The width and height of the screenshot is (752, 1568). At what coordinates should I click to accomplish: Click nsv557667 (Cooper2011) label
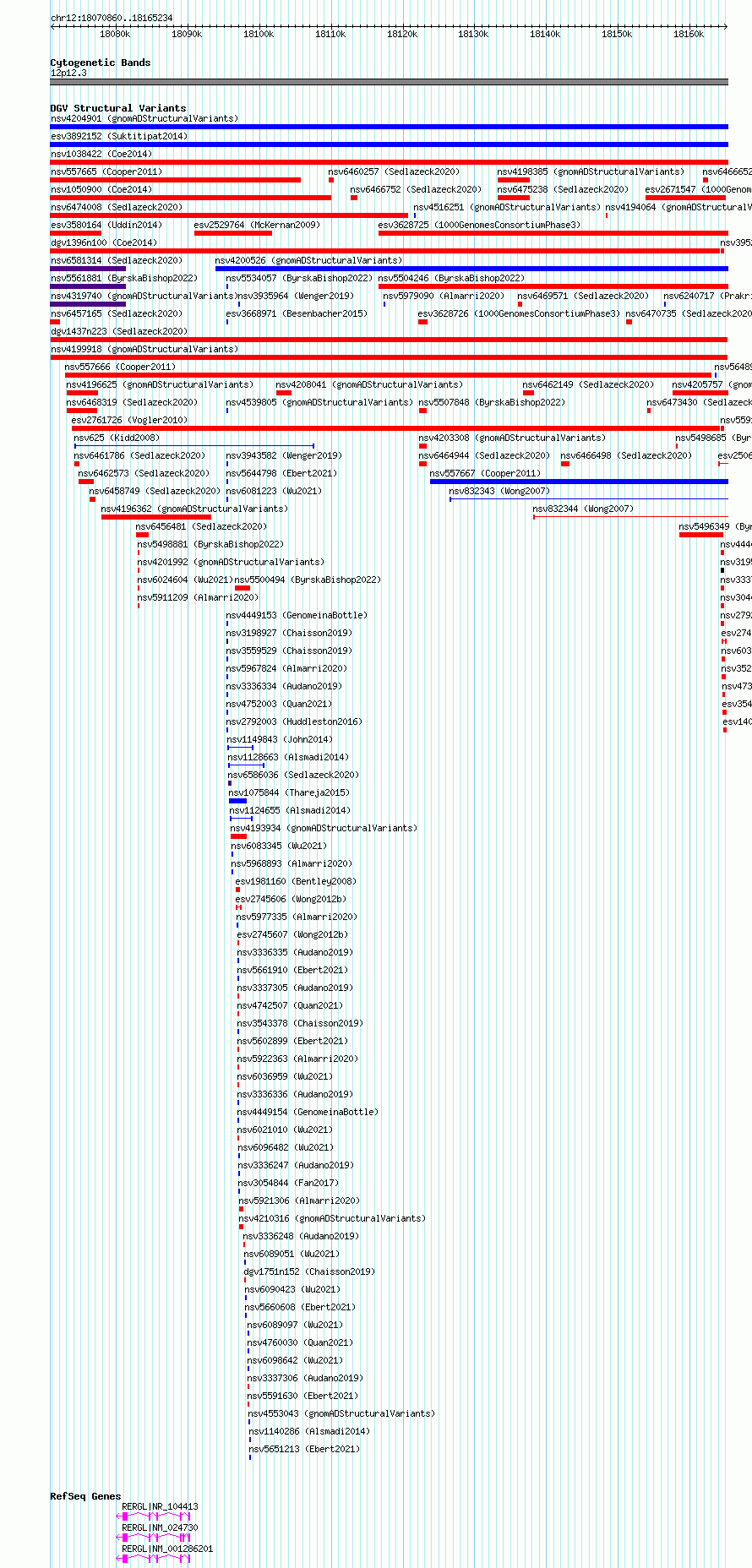click(486, 473)
